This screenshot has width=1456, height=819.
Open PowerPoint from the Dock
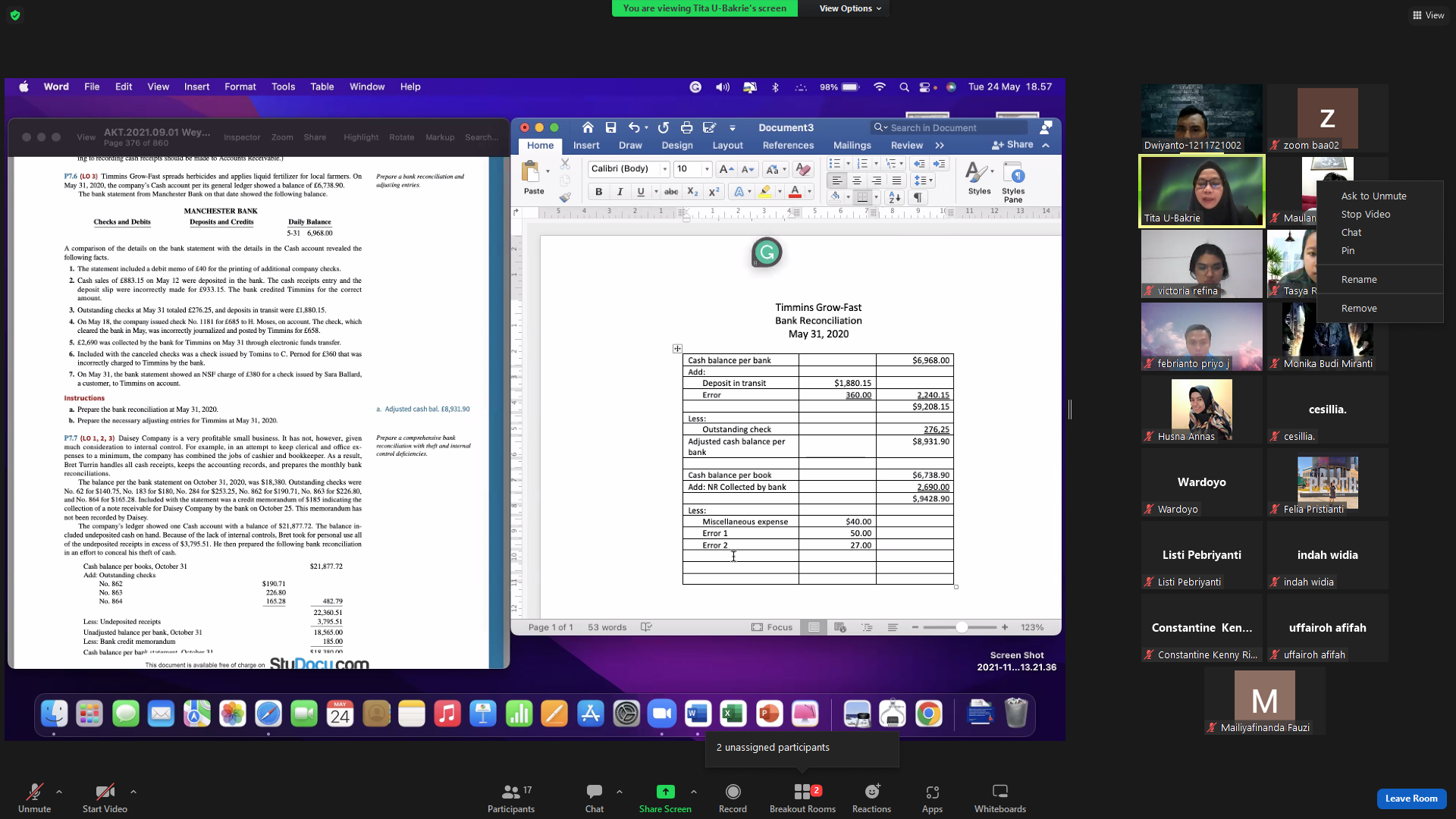769,714
